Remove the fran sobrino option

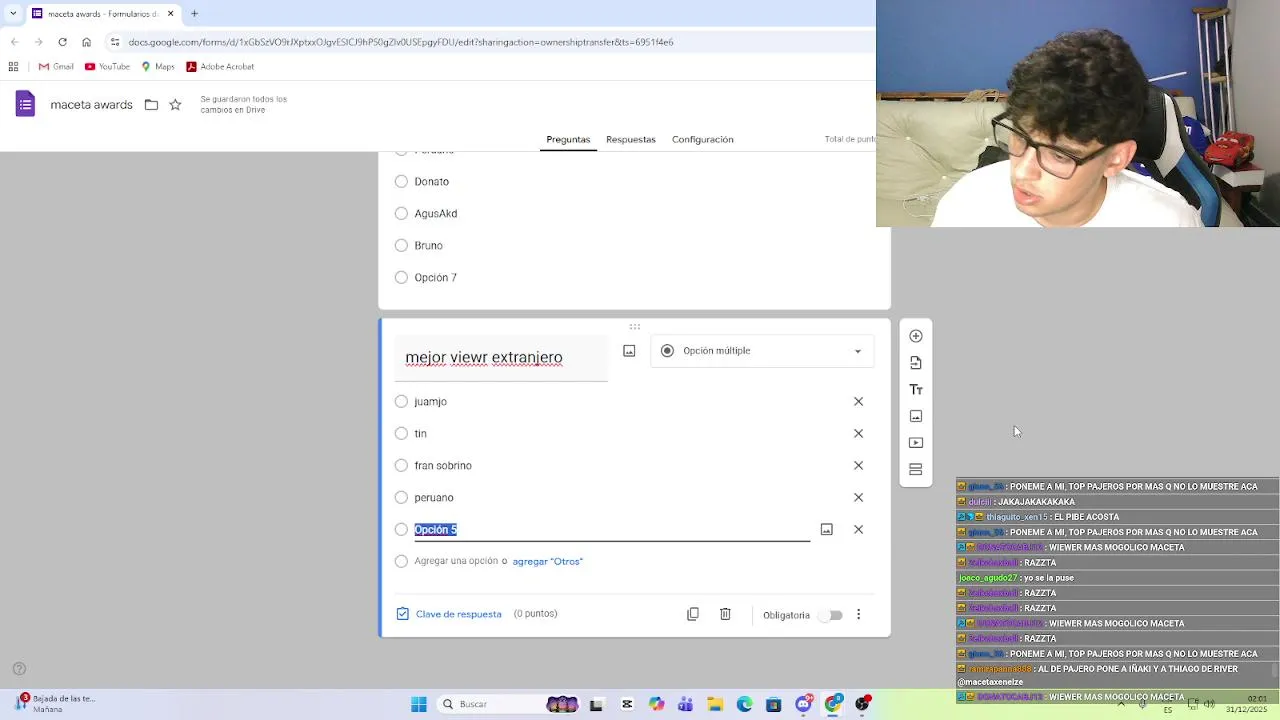click(858, 466)
